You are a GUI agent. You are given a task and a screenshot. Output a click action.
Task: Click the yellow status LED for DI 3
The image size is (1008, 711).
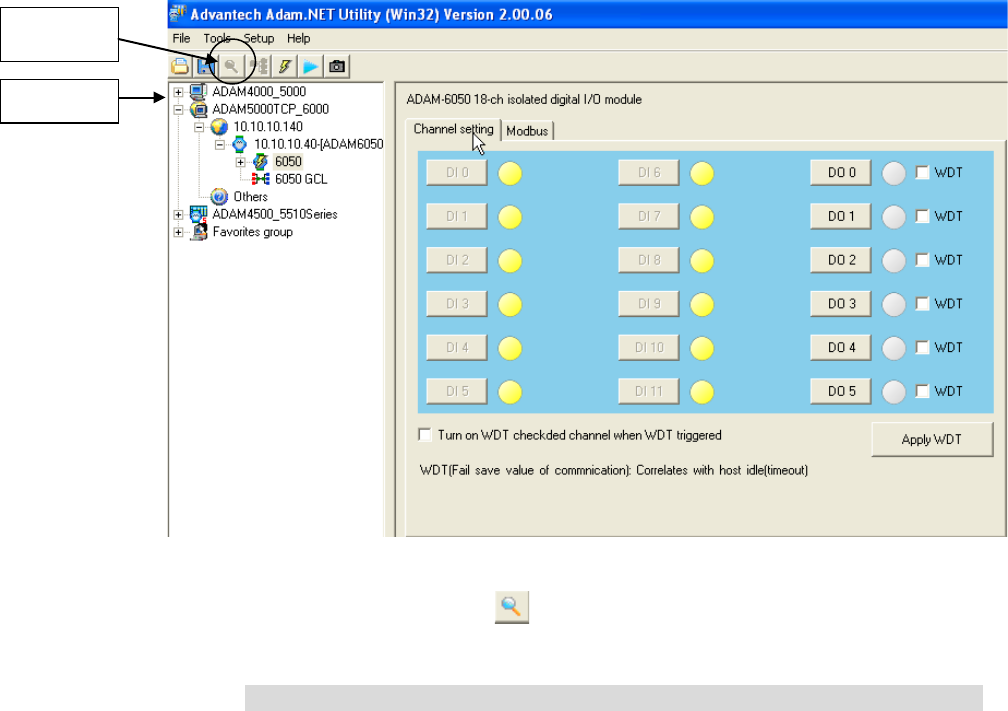coord(510,305)
